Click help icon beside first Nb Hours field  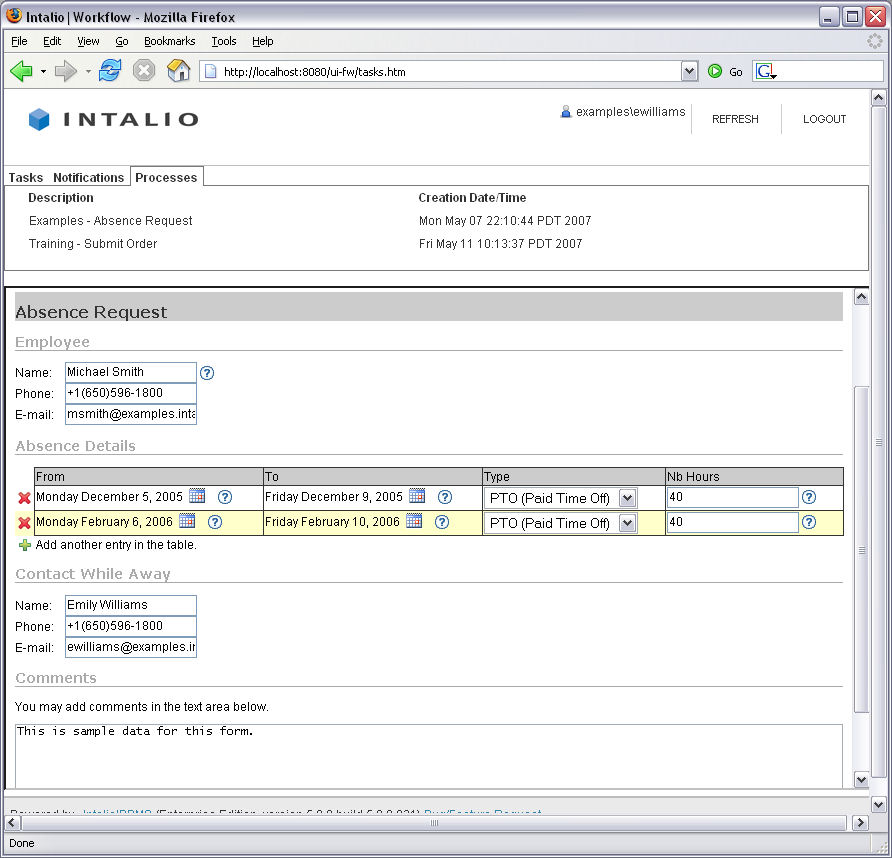tap(809, 497)
